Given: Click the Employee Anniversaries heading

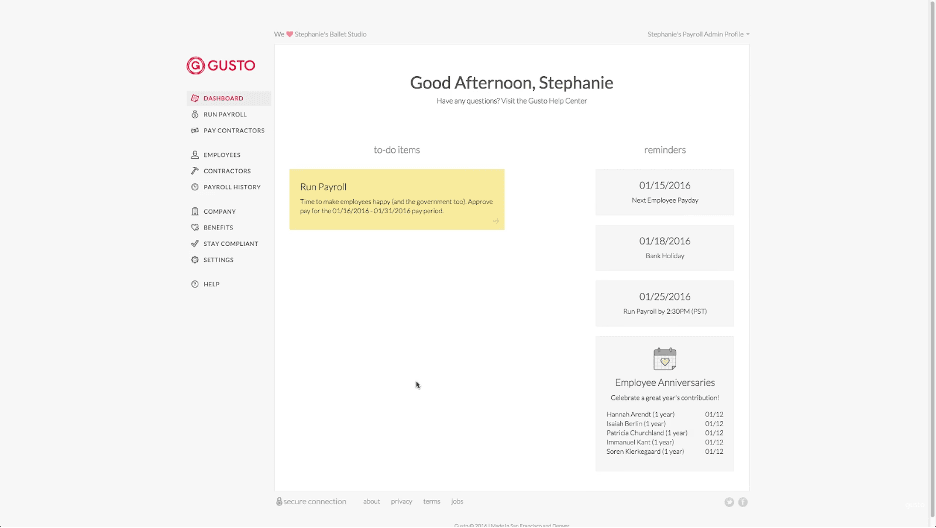Looking at the screenshot, I should pos(664,382).
